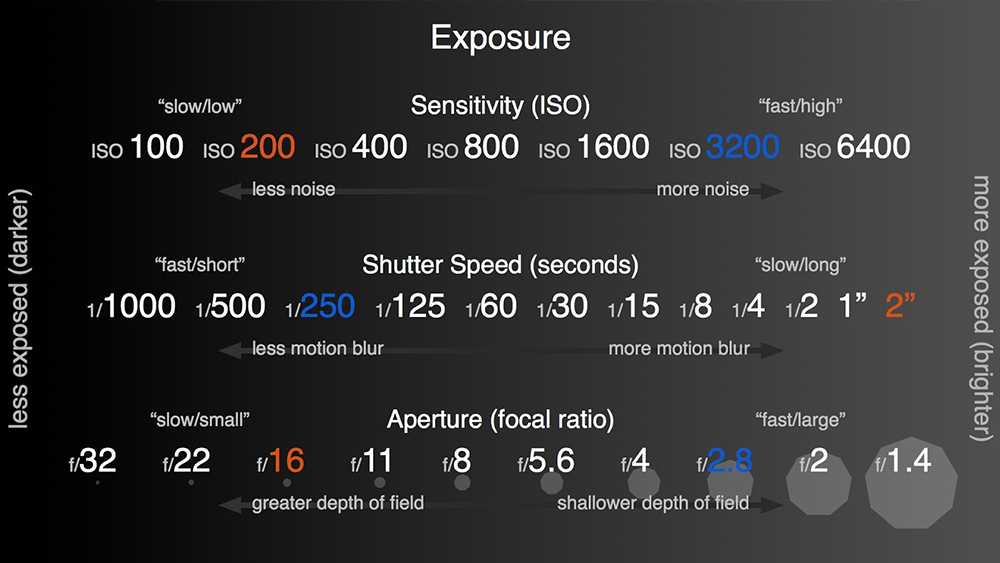
Task: Click the Sensitivity (ISO) heading
Action: [x=501, y=106]
